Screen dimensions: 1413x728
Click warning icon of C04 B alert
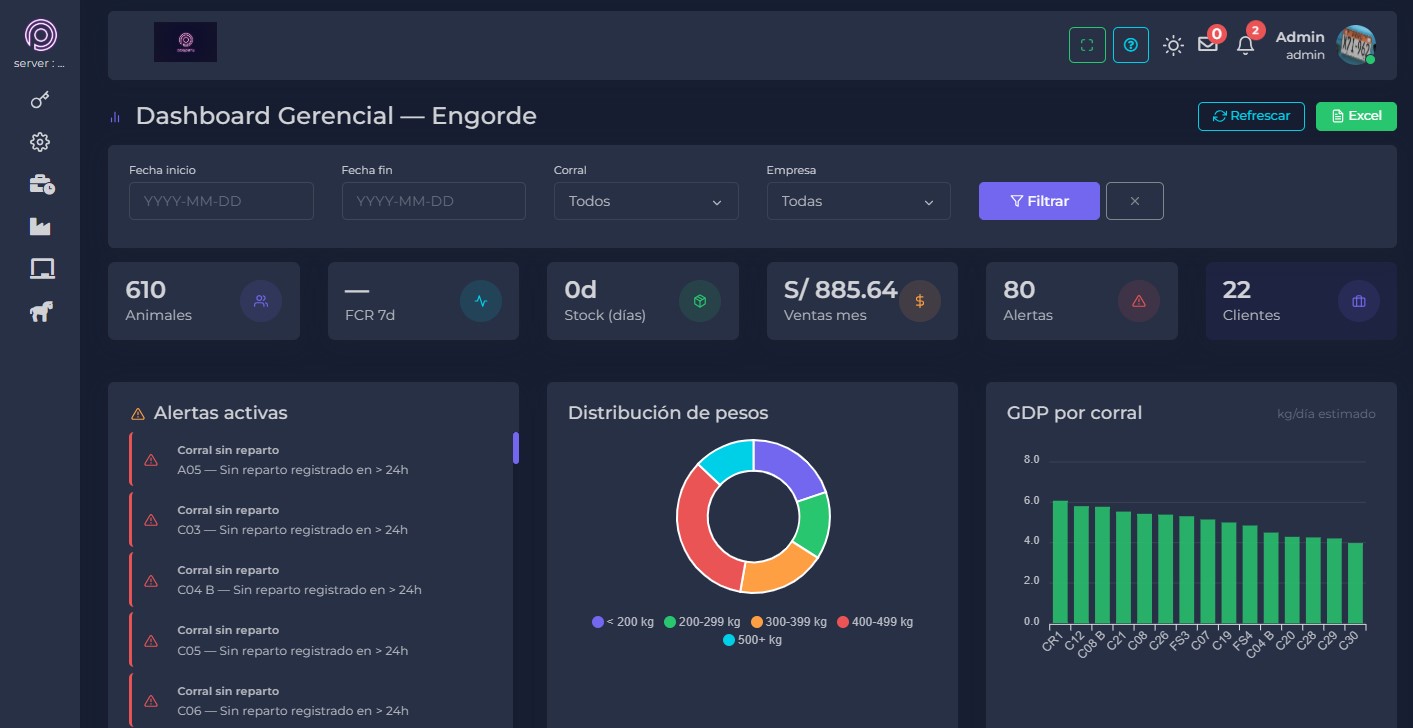tap(151, 581)
